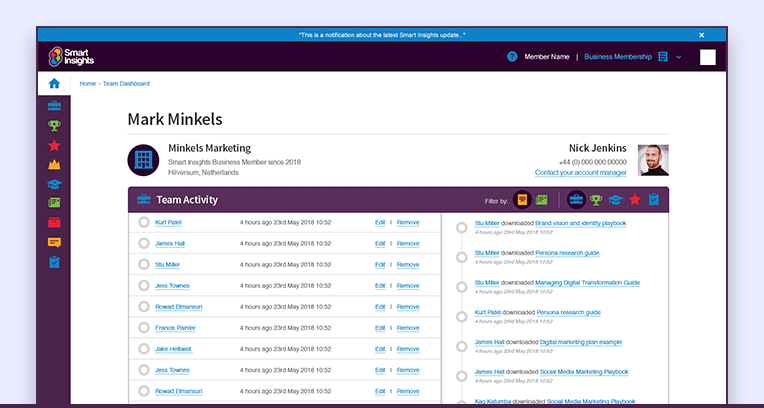Click the Minkels Marketing building icon
Viewport: 764px width, 408px height.
(x=143, y=160)
